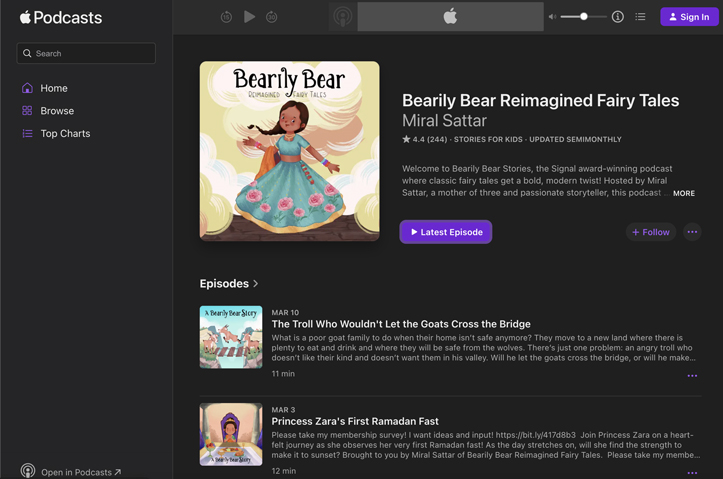The height and width of the screenshot is (479, 723).
Task: Expand description with MORE
Action: pyautogui.click(x=684, y=193)
